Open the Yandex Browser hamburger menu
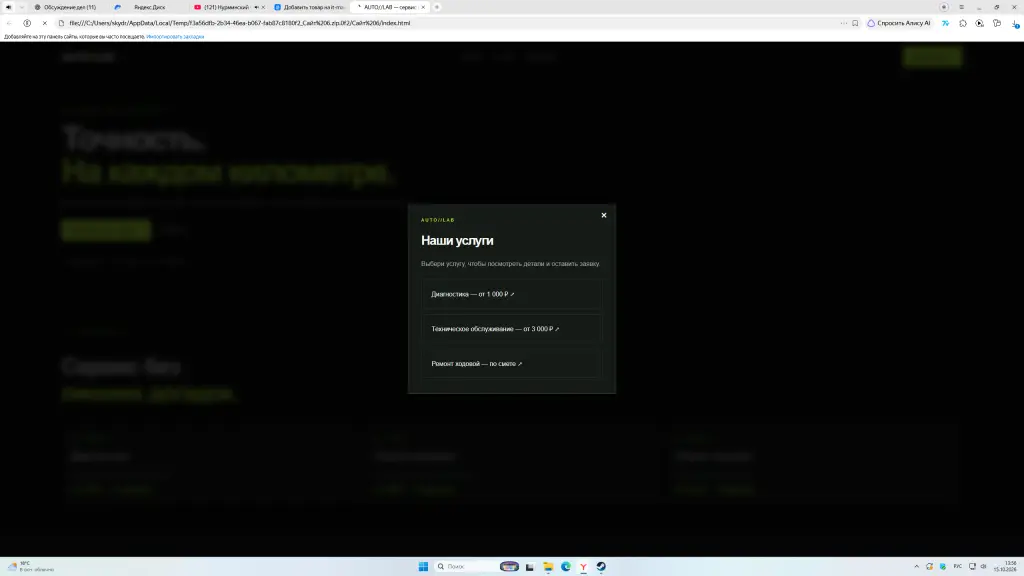 961,7
